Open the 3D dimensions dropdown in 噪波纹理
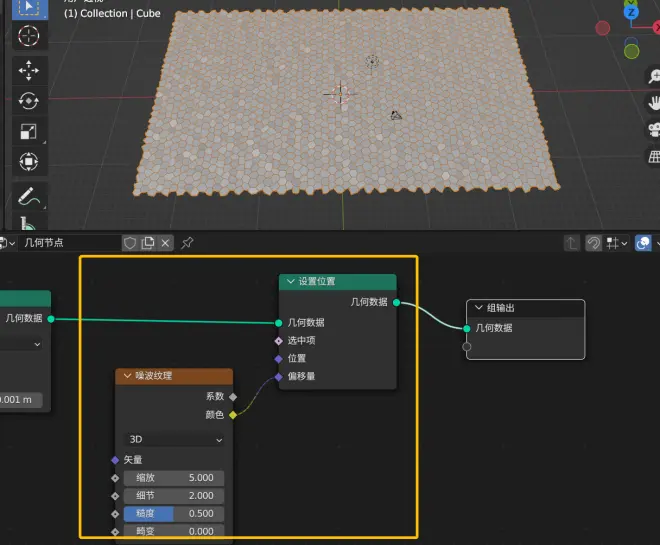This screenshot has width=660, height=545. tap(174, 439)
